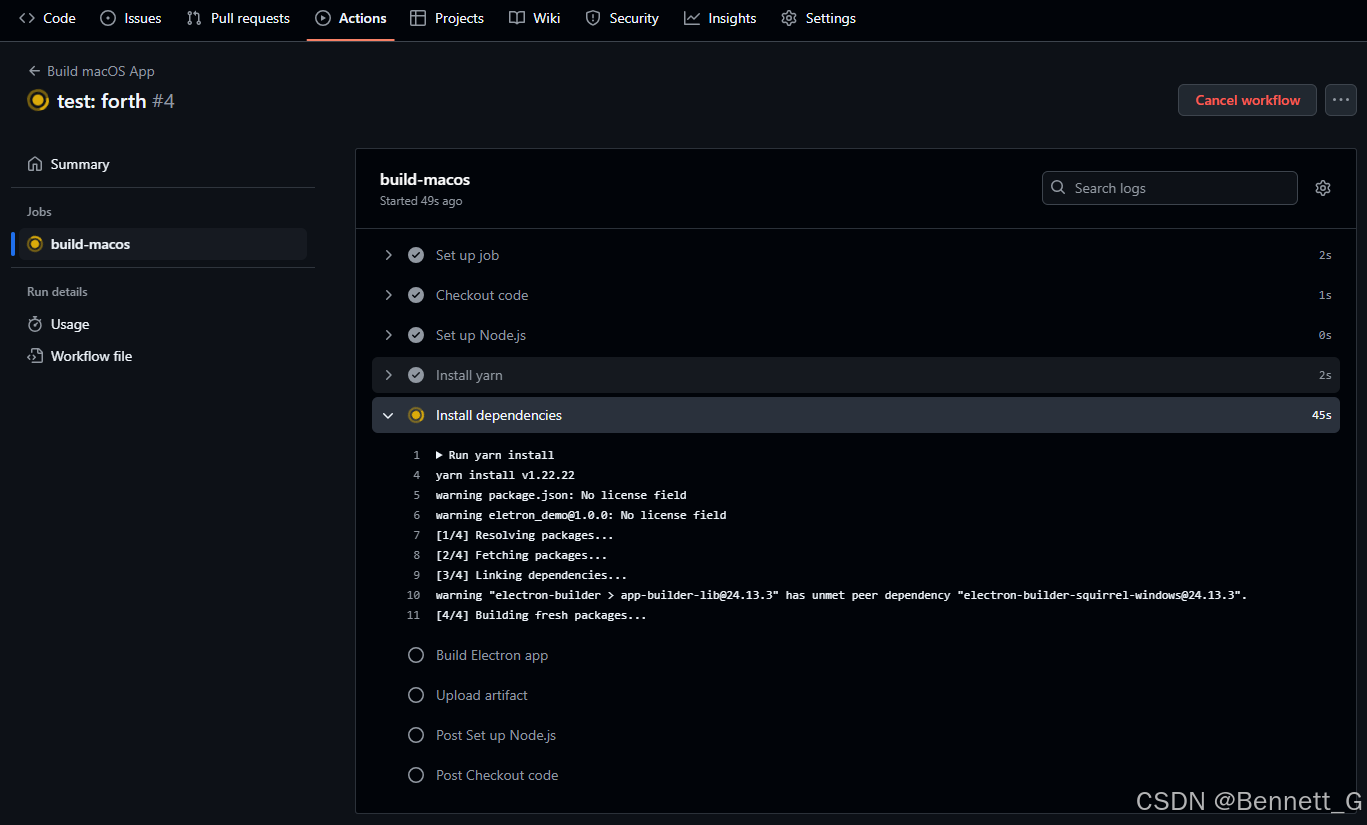The height and width of the screenshot is (825, 1367).
Task: Click the Insights graph icon in the nav
Action: [692, 18]
